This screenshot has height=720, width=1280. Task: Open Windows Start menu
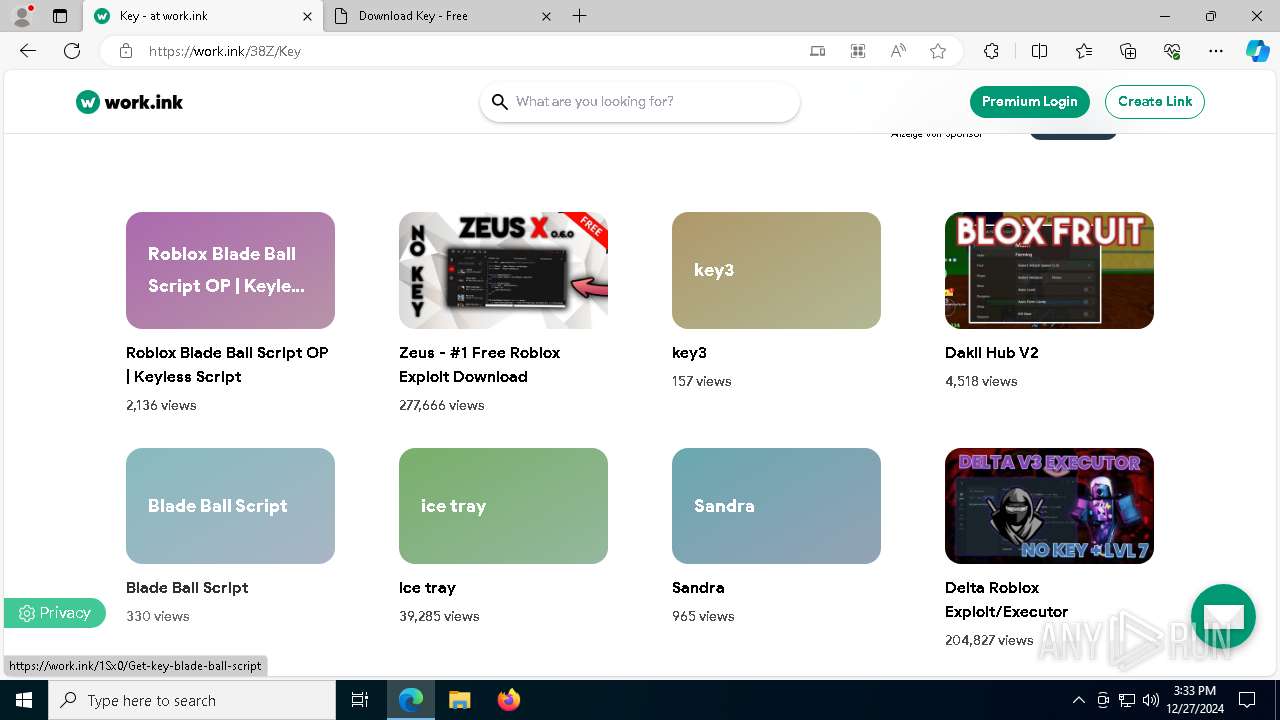point(24,700)
